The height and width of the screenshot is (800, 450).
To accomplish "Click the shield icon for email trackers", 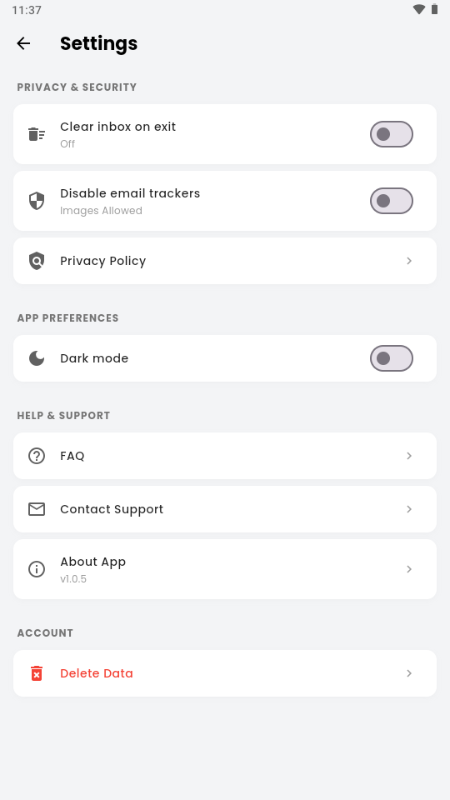I will coord(36,201).
